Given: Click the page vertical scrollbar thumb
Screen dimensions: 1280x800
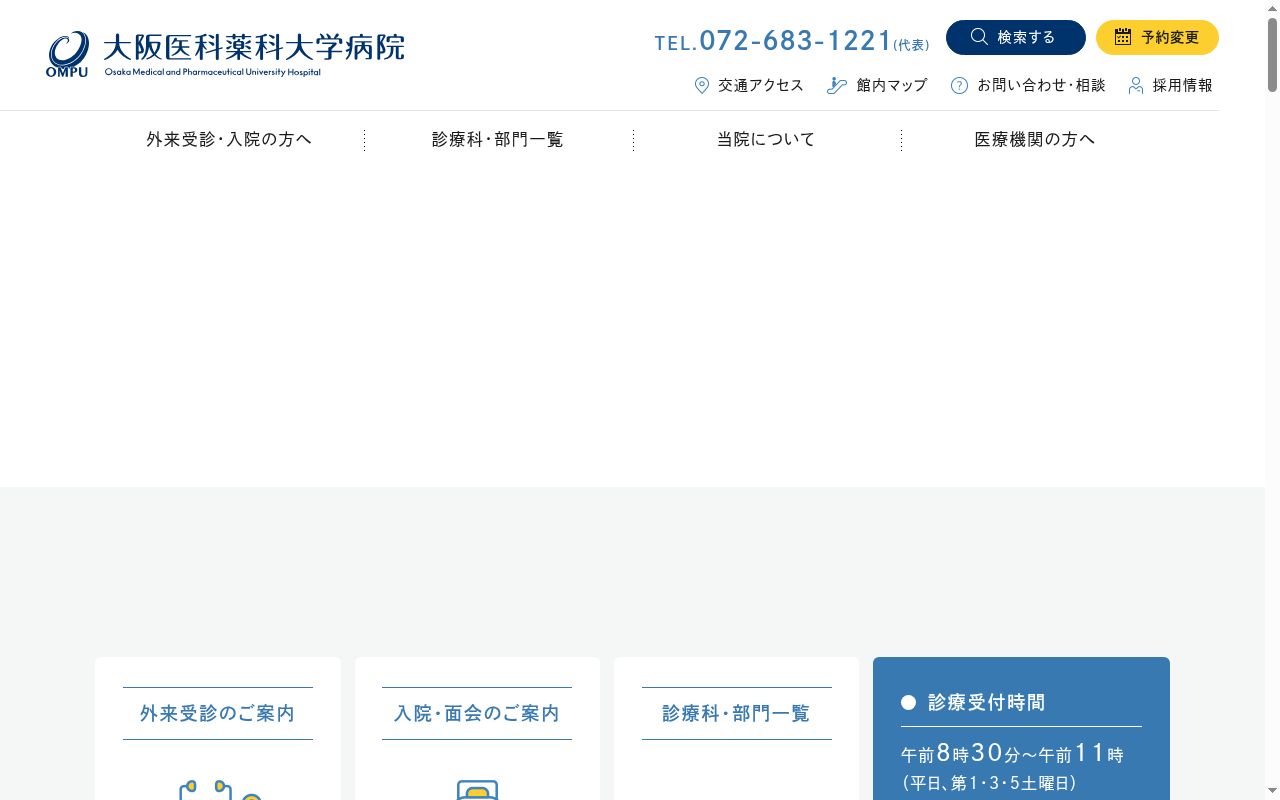Looking at the screenshot, I should coord(1272,57).
